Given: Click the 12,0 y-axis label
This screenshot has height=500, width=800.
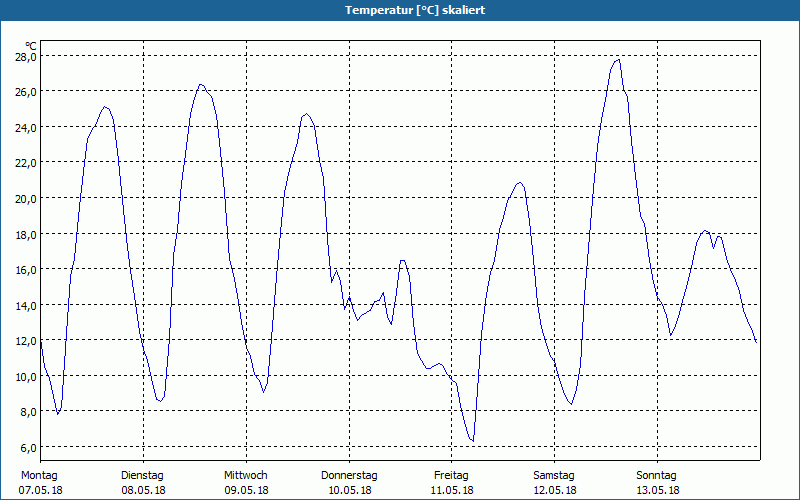Looking at the screenshot, I should tap(26, 341).
